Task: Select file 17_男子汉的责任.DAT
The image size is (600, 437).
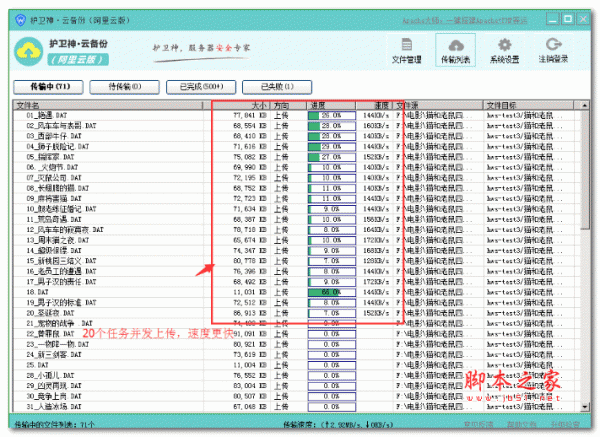Action: point(61,282)
